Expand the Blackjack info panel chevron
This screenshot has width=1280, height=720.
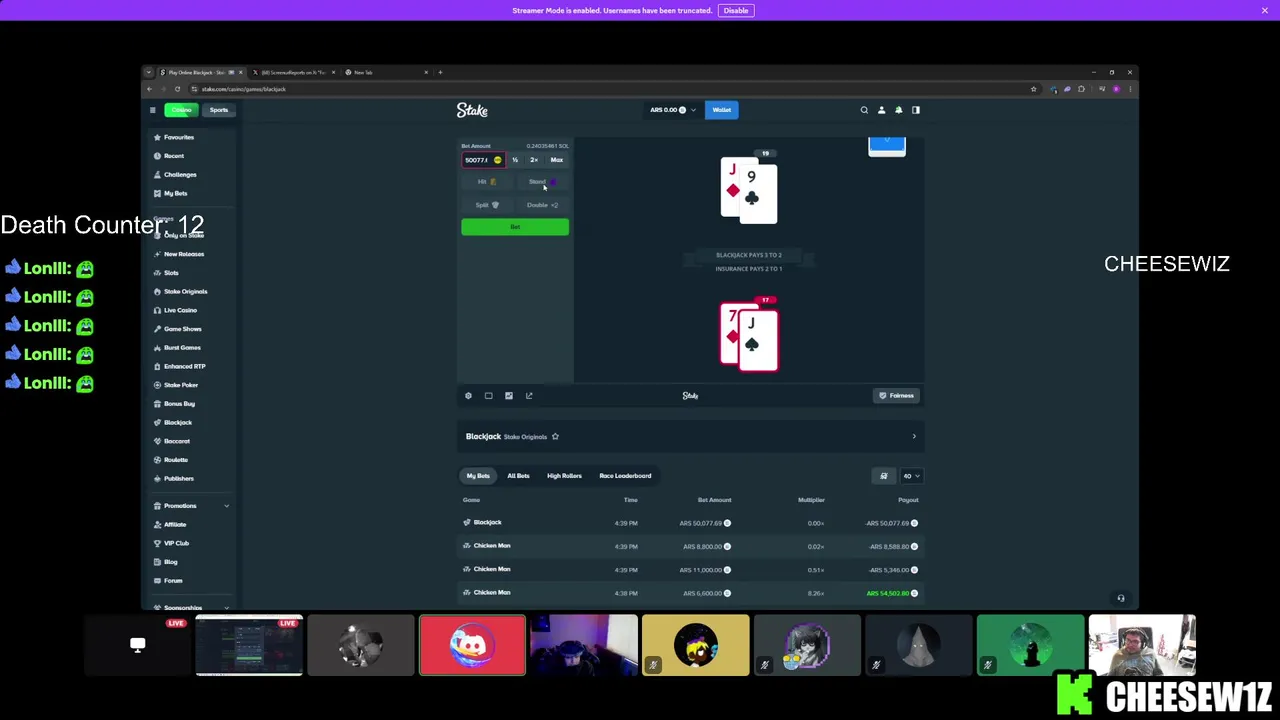[913, 436]
